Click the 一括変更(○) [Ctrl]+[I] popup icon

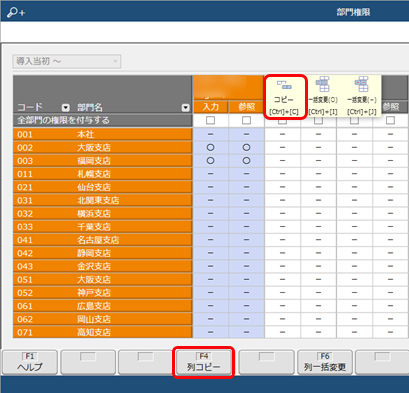323,96
